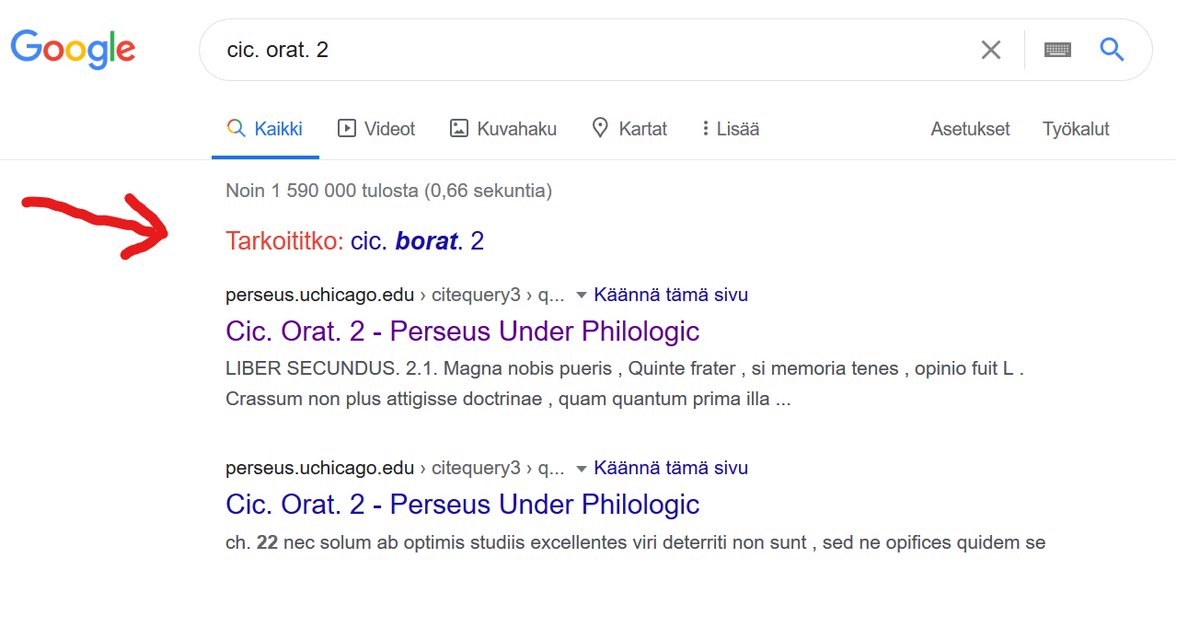This screenshot has width=1200, height=628.
Task: Open the Lisää menu
Action: click(x=731, y=129)
